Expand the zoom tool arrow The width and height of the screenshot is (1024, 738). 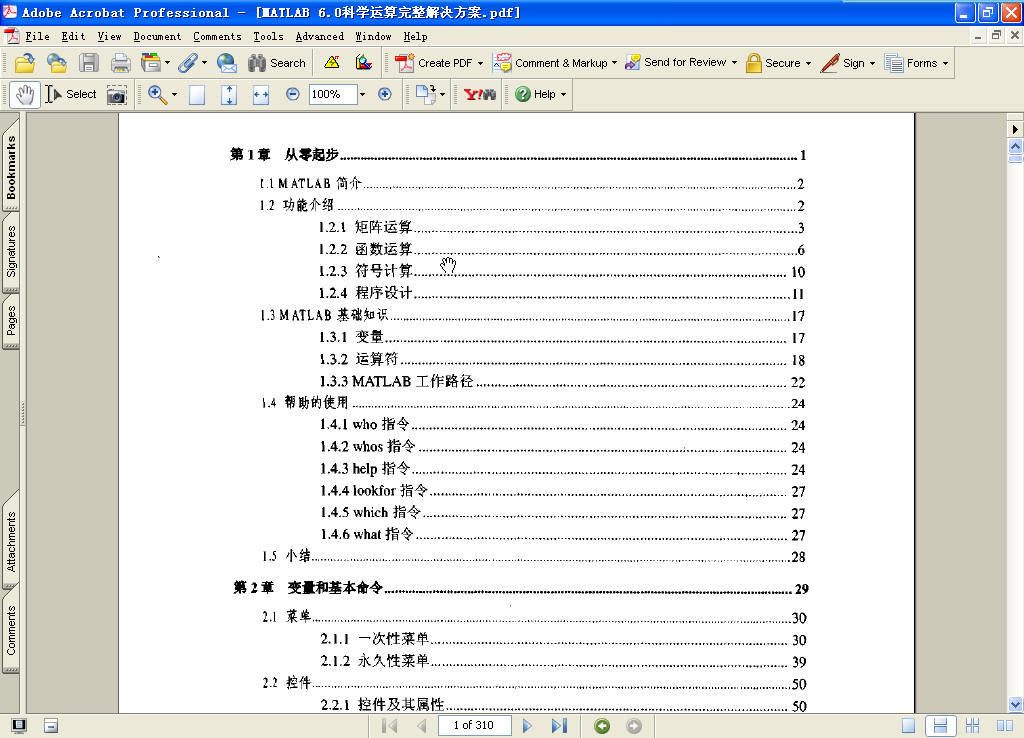(174, 95)
